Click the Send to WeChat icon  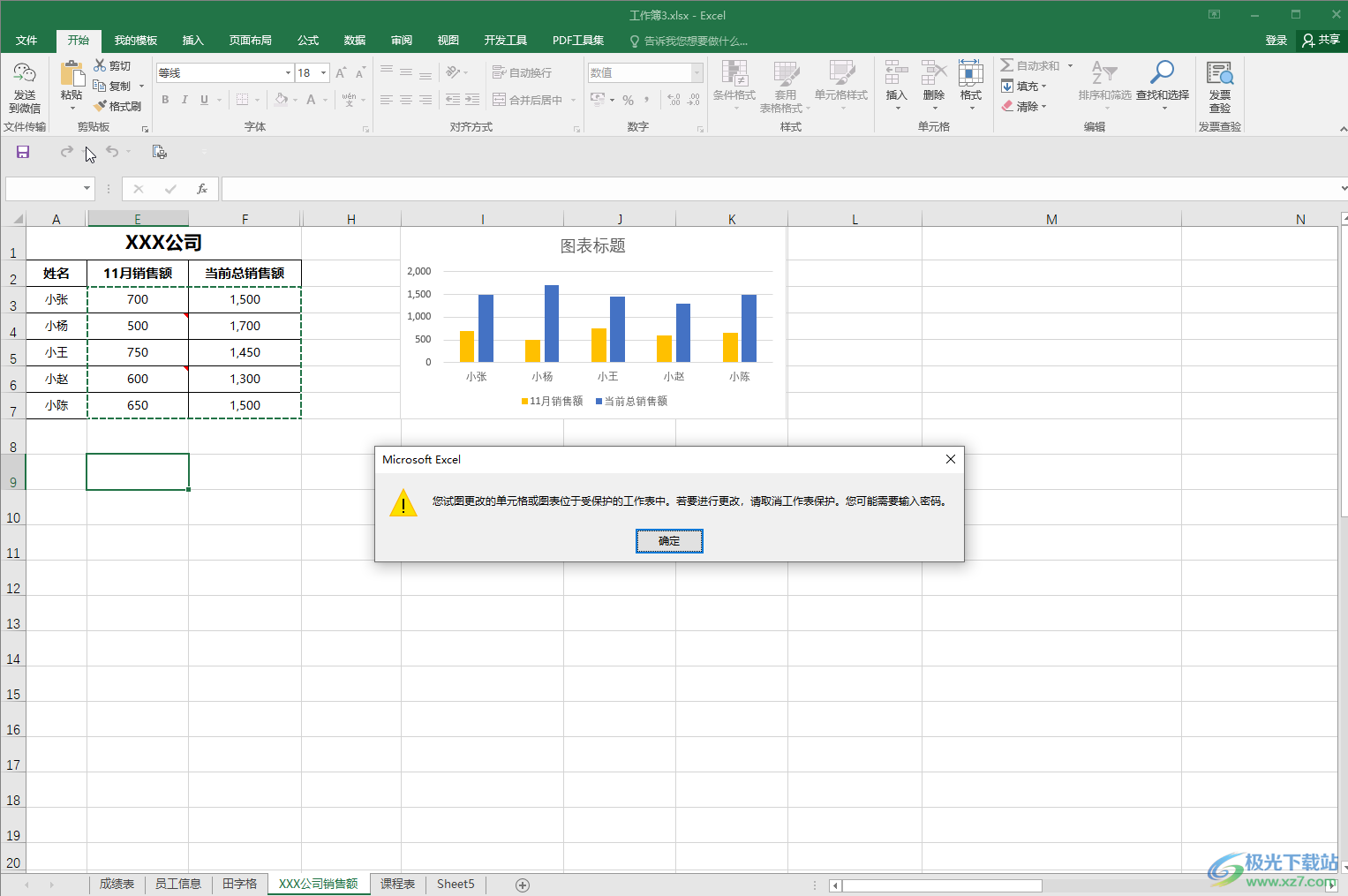[x=25, y=73]
